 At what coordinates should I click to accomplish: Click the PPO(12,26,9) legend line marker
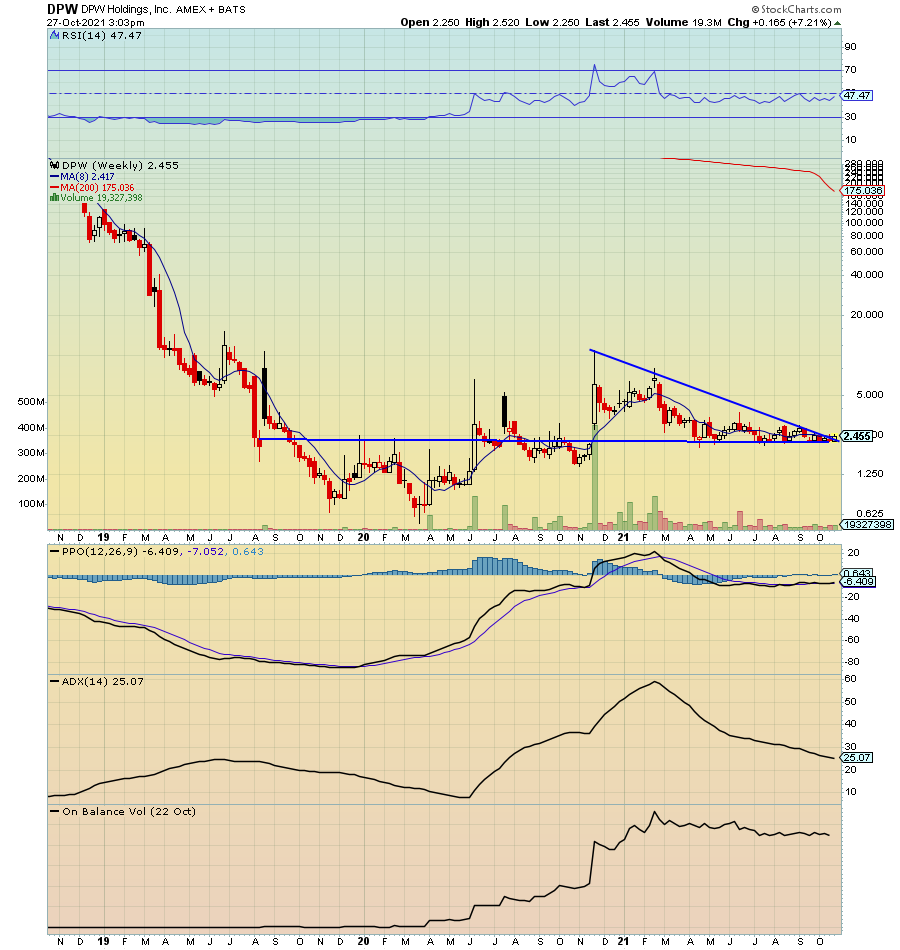point(54,552)
